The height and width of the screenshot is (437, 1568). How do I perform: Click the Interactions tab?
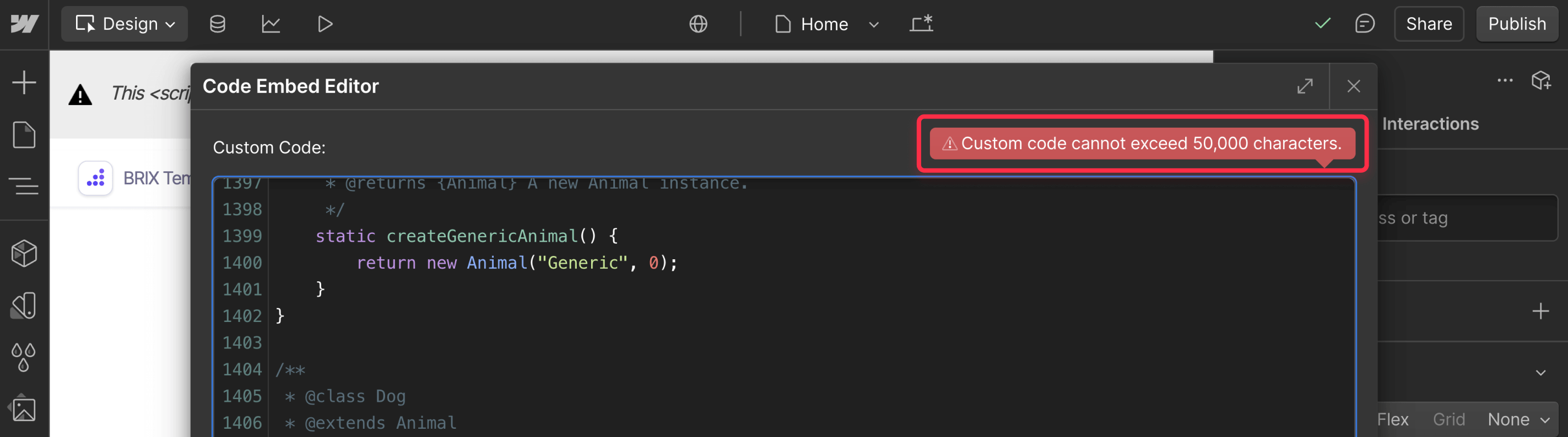pyautogui.click(x=1430, y=124)
